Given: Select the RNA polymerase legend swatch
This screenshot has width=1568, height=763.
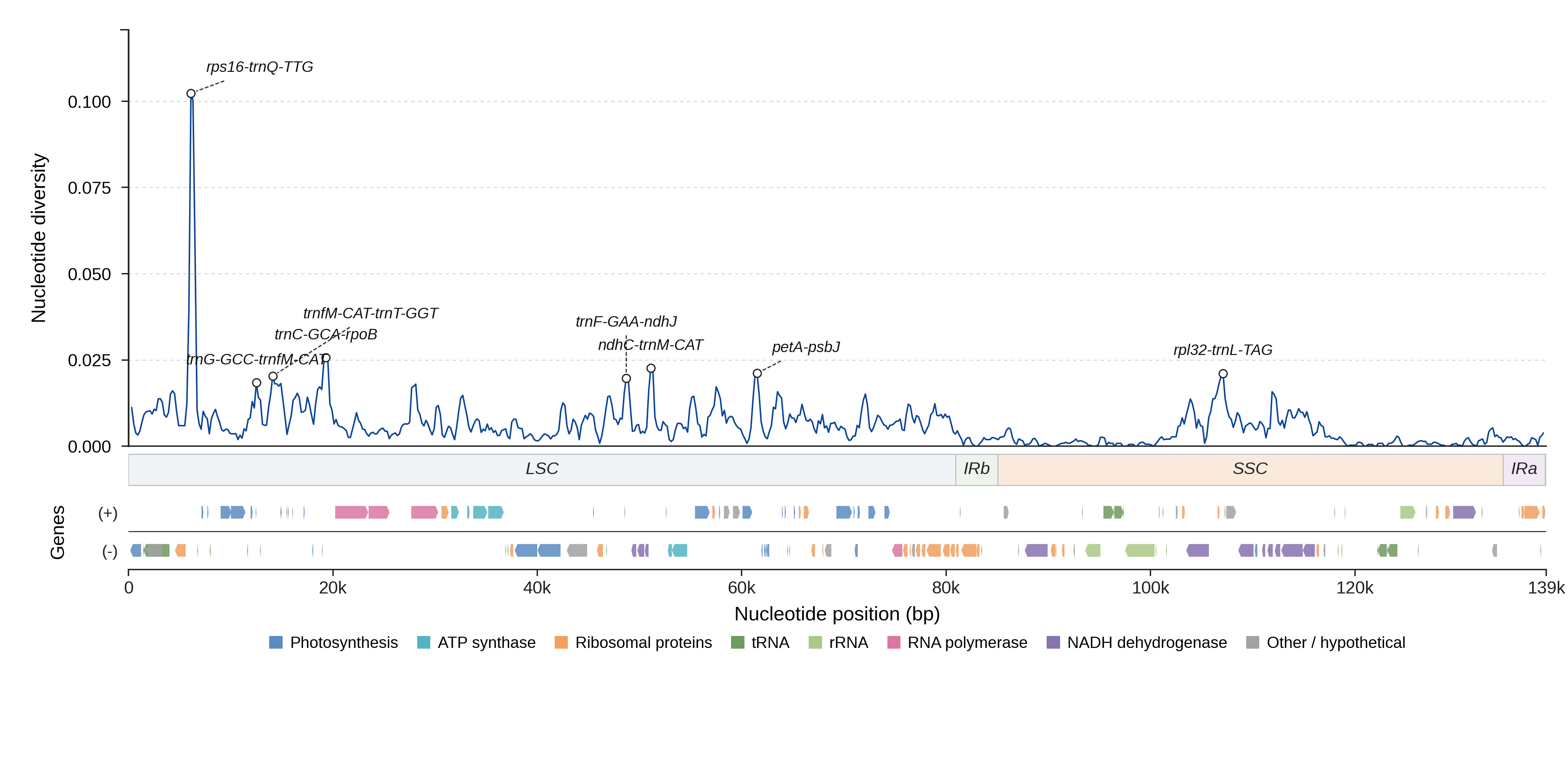Looking at the screenshot, I should coord(894,642).
